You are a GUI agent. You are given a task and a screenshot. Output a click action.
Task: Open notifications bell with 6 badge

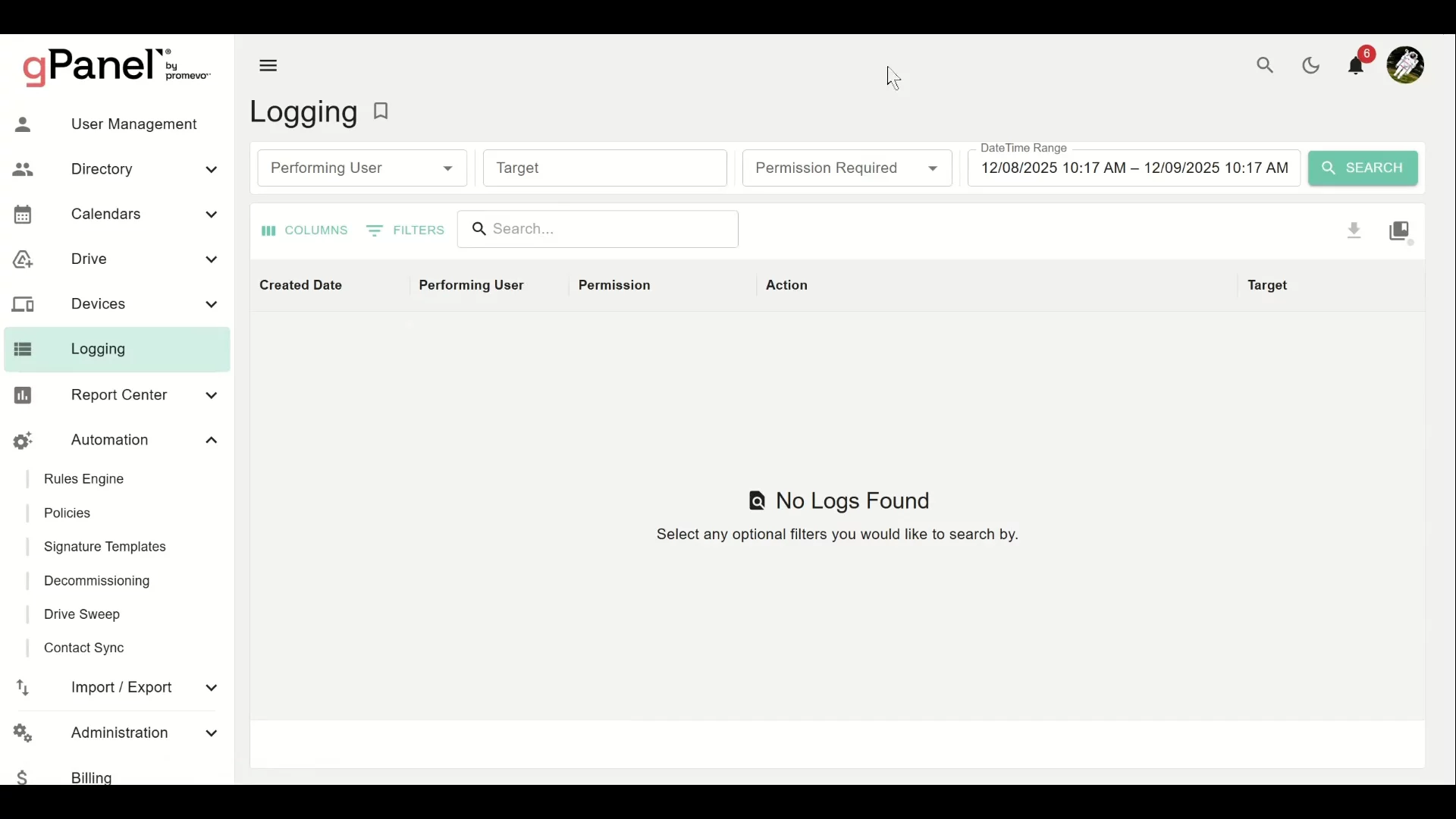[1357, 66]
